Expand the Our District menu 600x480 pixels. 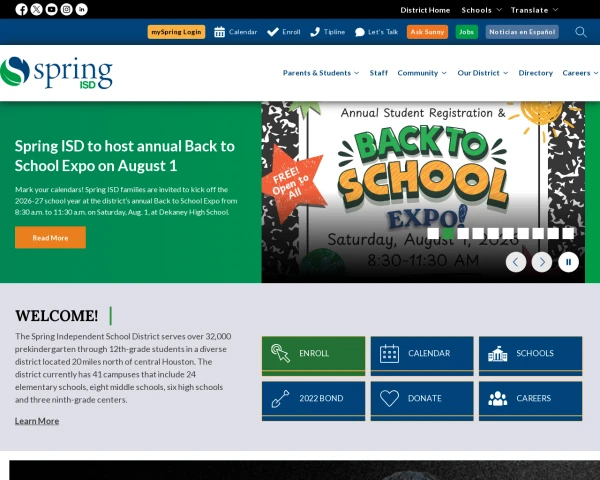click(x=483, y=73)
